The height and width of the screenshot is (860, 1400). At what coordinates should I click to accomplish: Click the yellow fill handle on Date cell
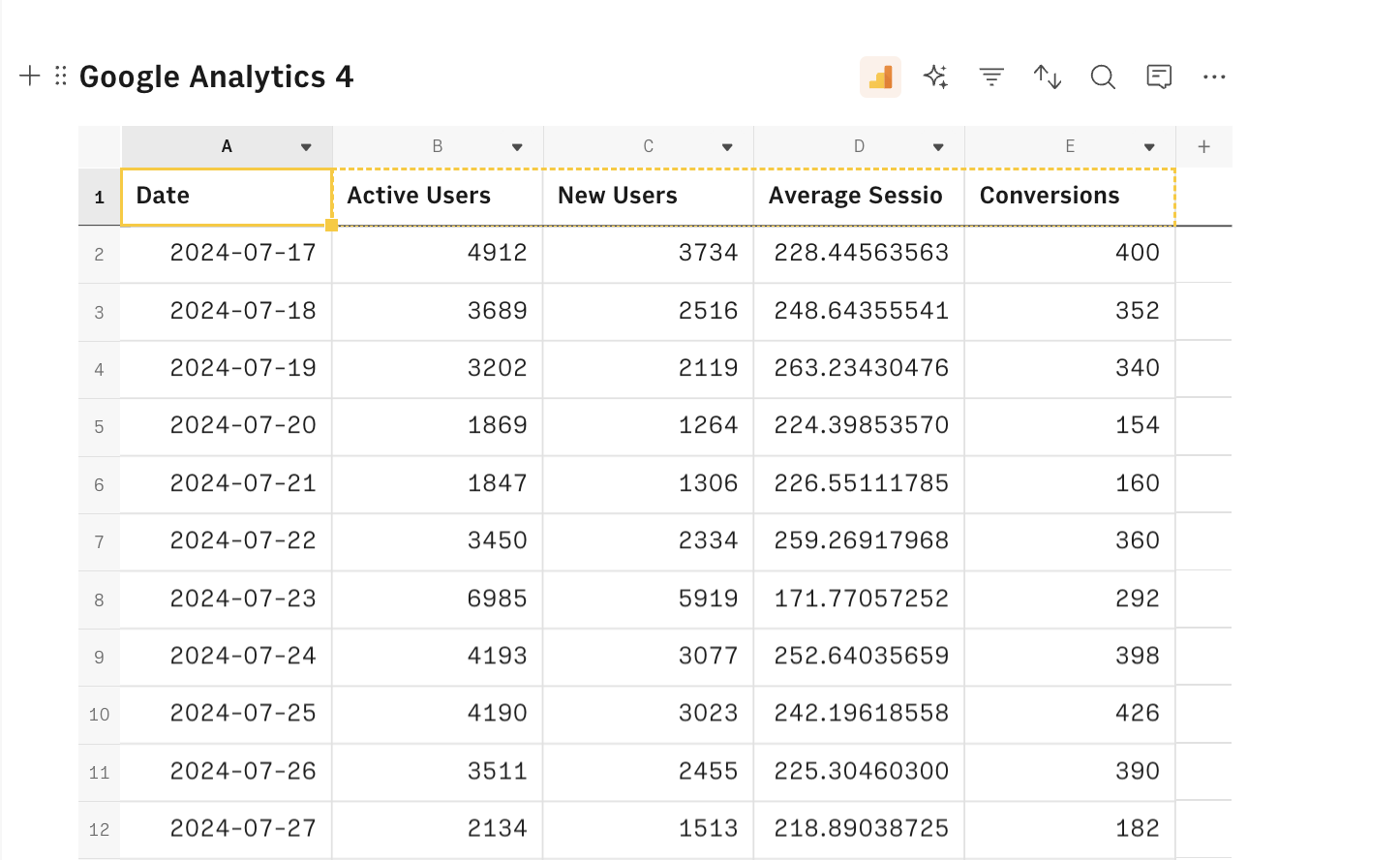coord(331,225)
